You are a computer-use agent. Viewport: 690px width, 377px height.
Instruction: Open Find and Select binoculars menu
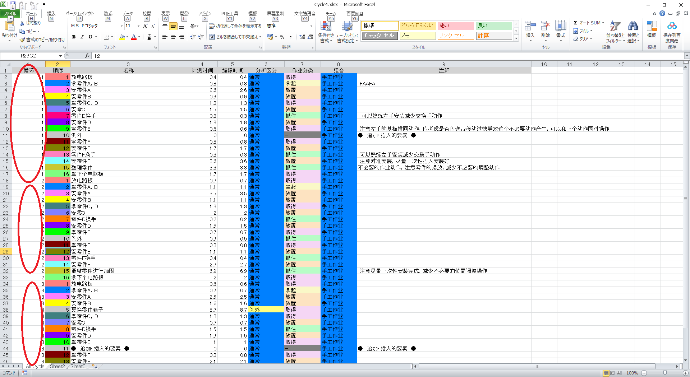coord(633,32)
